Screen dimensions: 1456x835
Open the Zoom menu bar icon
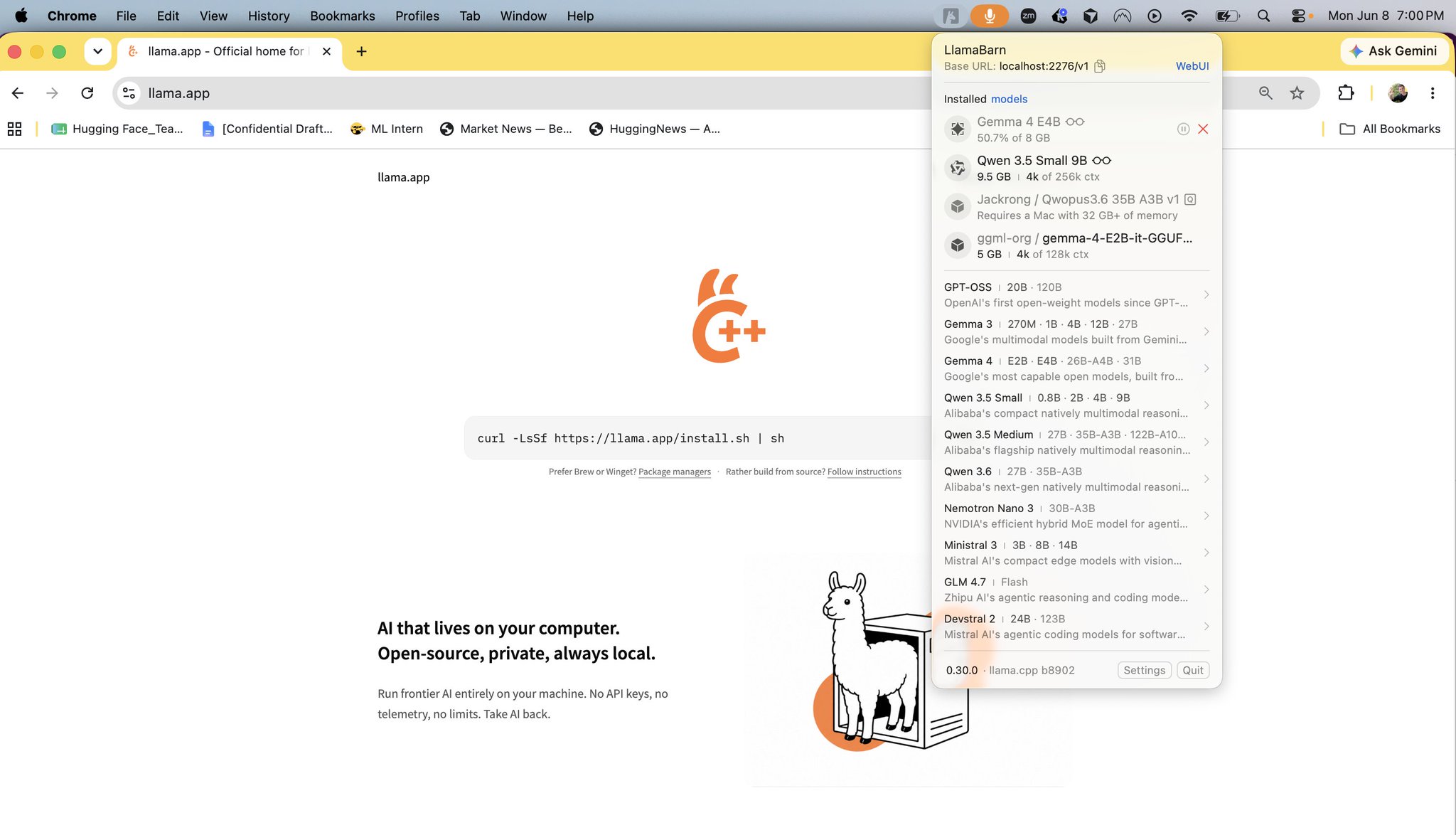pos(1028,16)
